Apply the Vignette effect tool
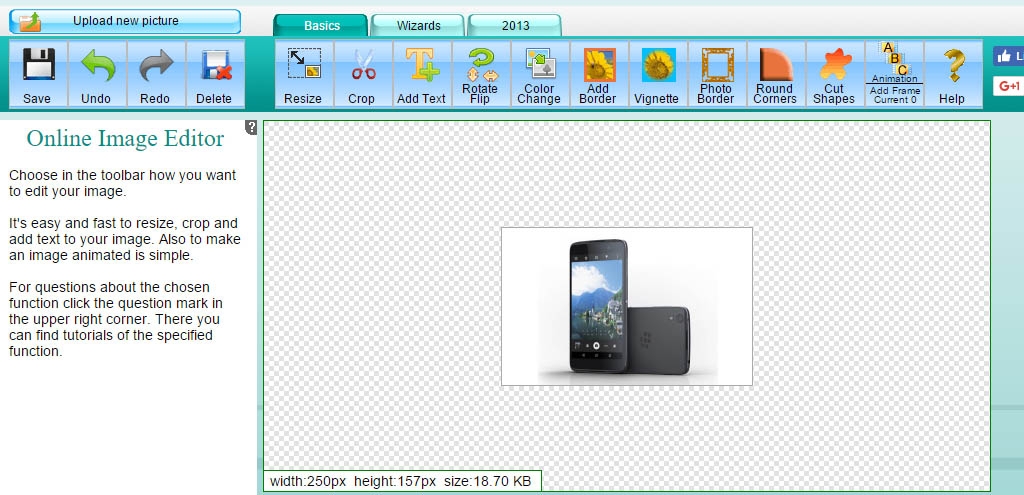1024x495 pixels. click(x=657, y=74)
